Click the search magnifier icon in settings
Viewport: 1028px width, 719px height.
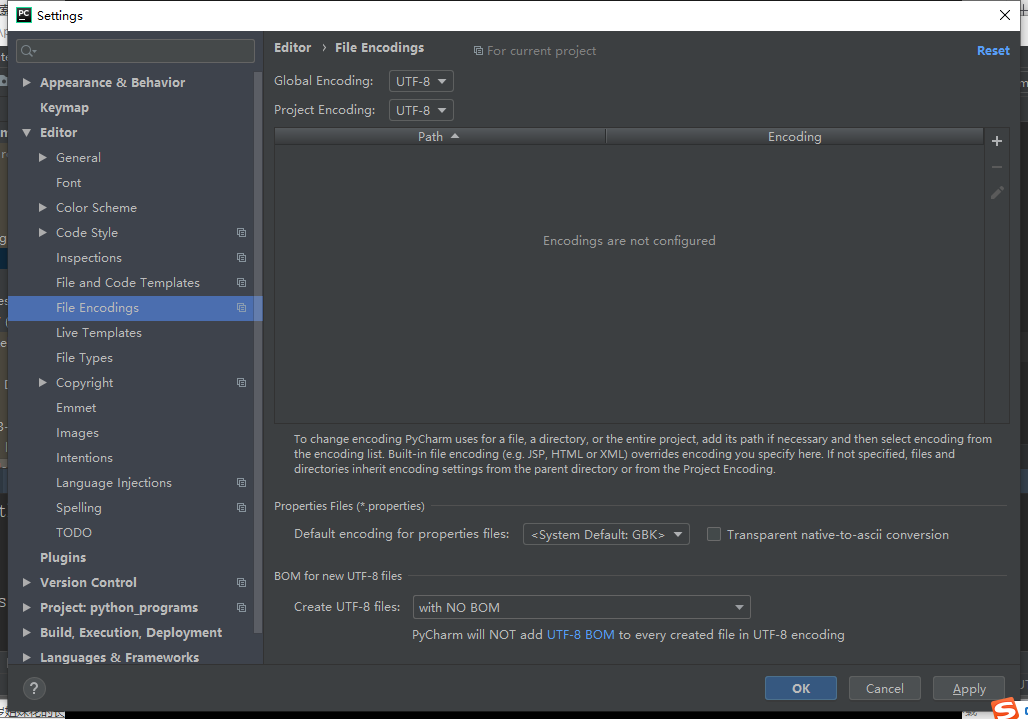tap(28, 51)
